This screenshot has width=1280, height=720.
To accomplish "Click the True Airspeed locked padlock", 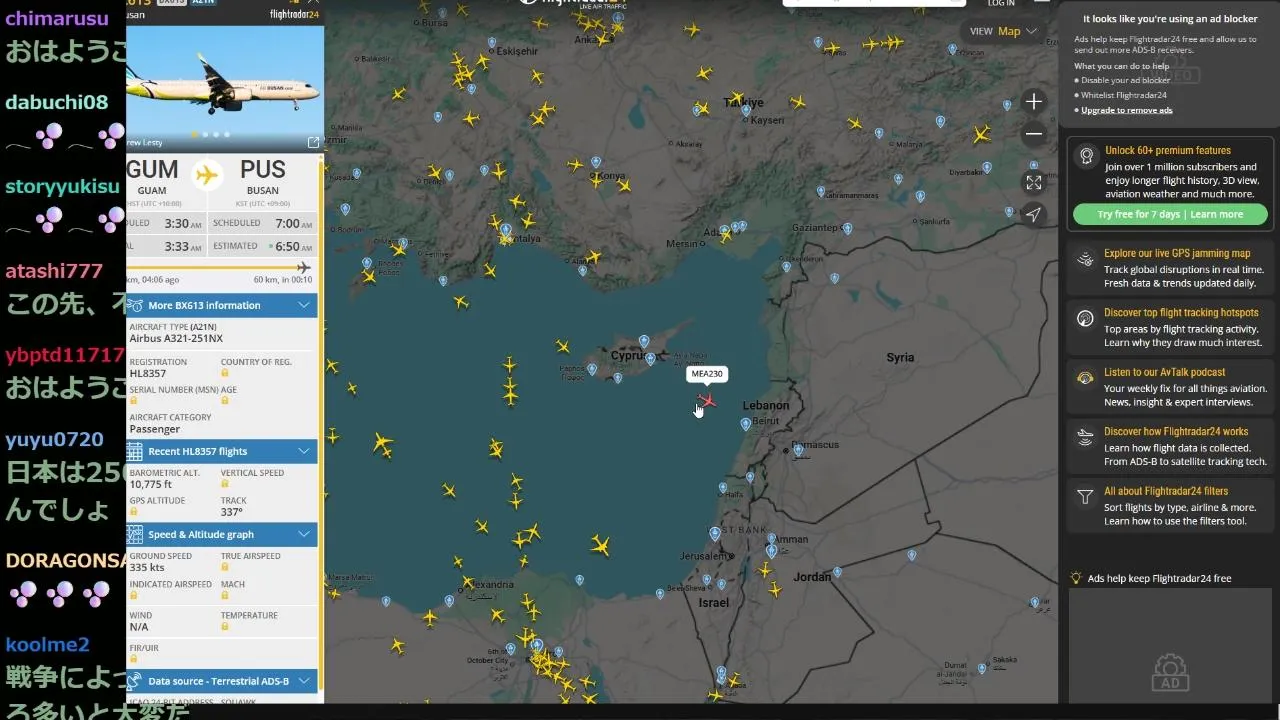I will tap(225, 567).
